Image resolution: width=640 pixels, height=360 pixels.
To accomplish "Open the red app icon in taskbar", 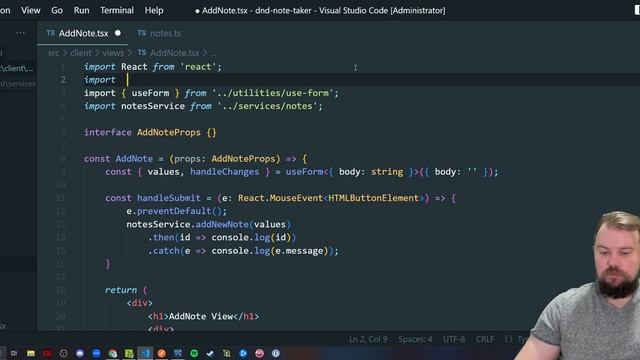I will coord(47,353).
